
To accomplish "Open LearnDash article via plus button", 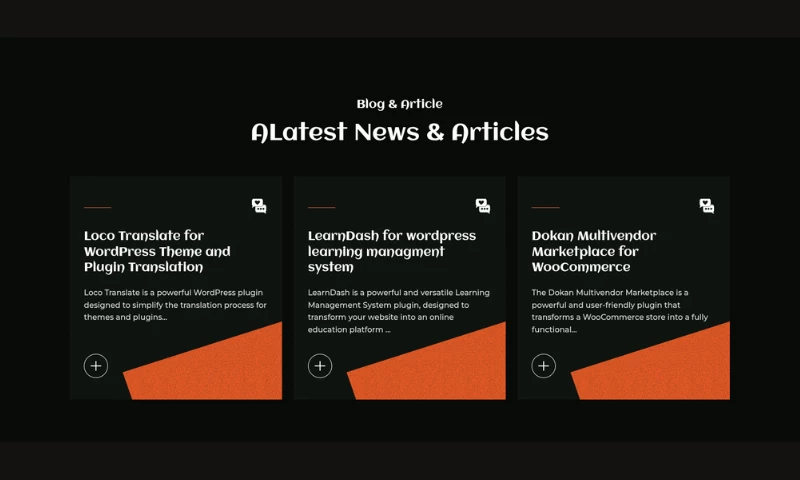I will coord(320,366).
